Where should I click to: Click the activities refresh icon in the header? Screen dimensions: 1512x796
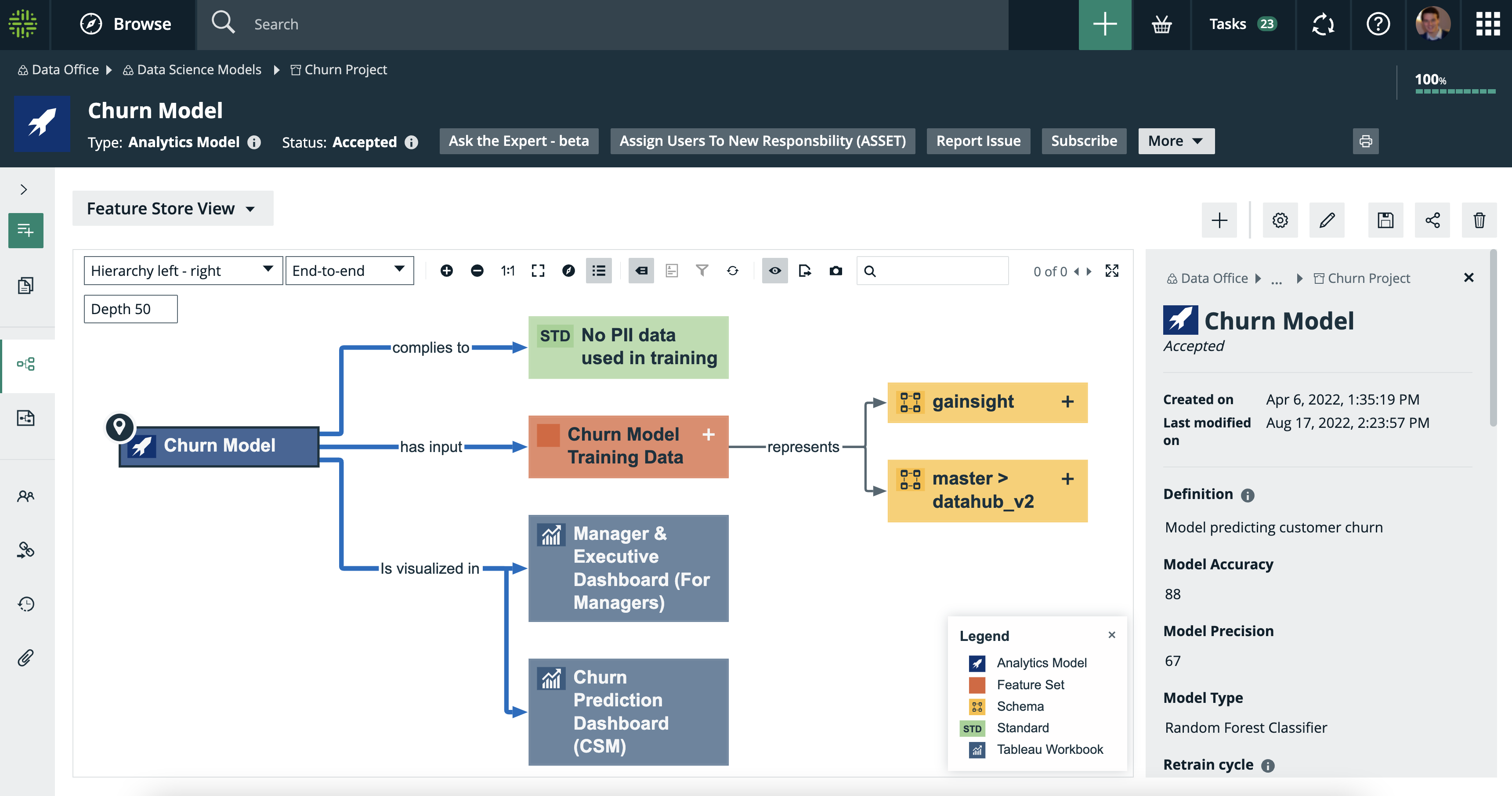pos(1323,24)
